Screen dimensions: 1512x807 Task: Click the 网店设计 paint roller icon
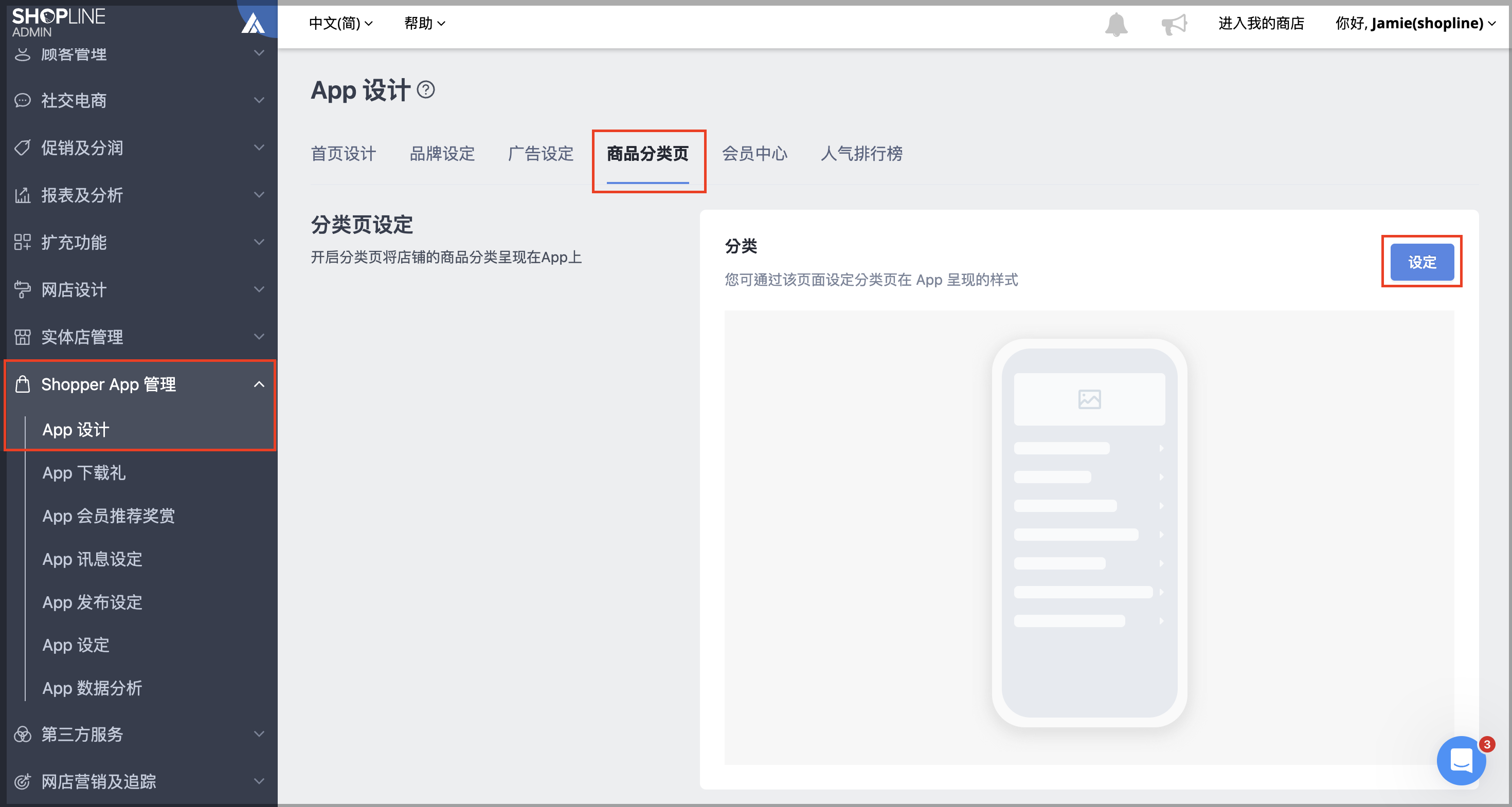22,290
